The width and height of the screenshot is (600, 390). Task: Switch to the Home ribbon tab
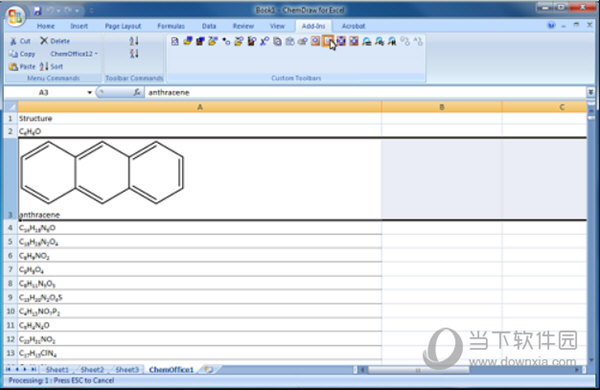click(x=46, y=26)
